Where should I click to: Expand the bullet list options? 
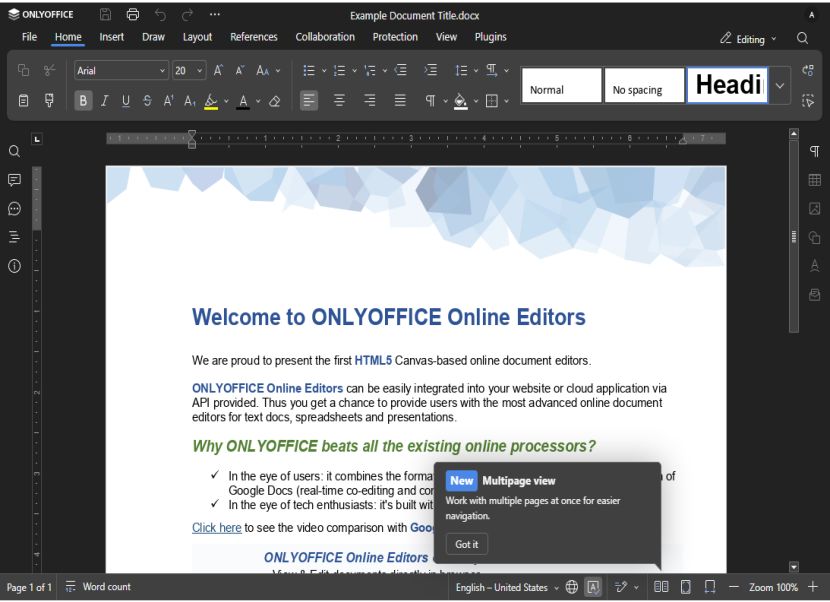coord(324,70)
